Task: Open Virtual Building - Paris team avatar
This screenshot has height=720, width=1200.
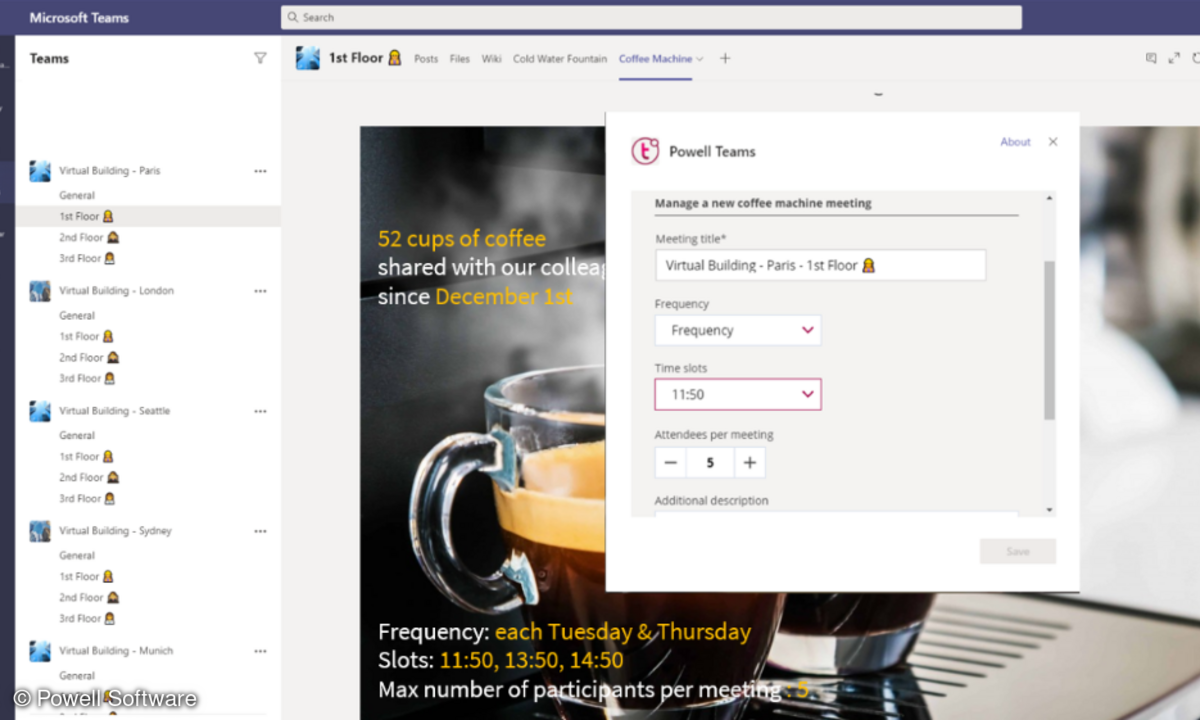Action: [40, 171]
